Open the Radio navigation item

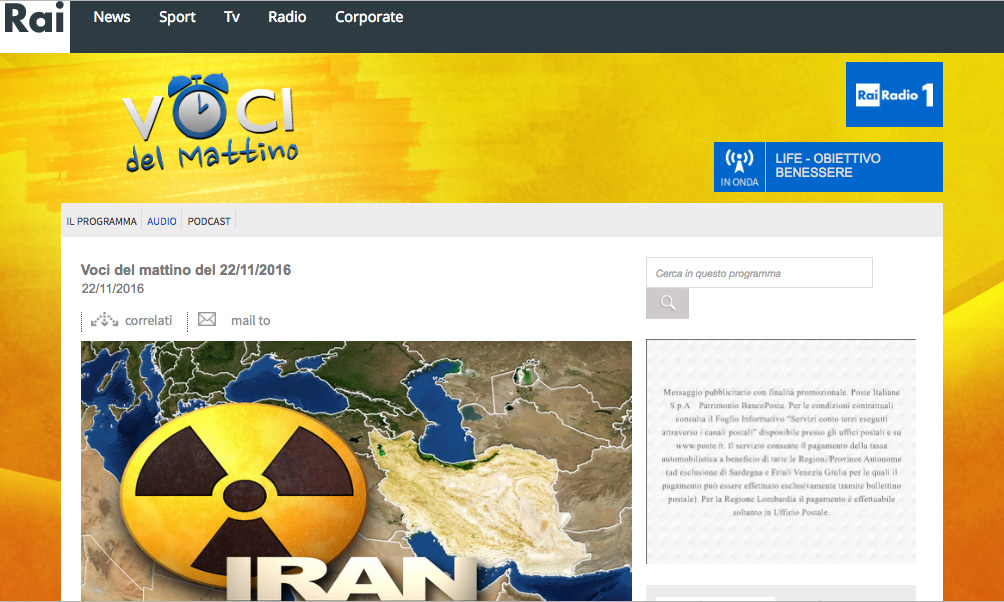[x=287, y=17]
